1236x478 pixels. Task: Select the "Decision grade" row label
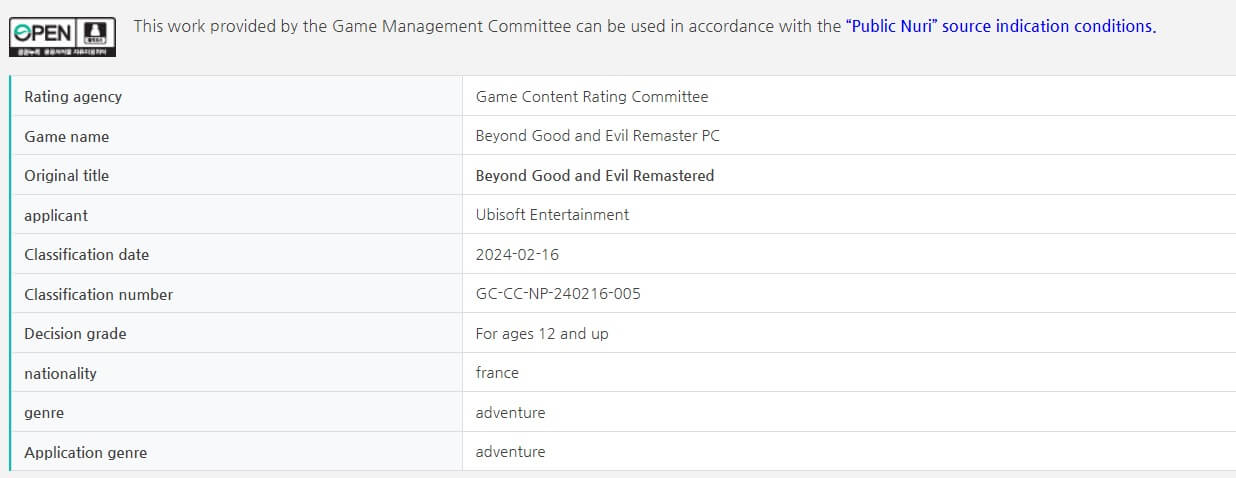pos(76,334)
